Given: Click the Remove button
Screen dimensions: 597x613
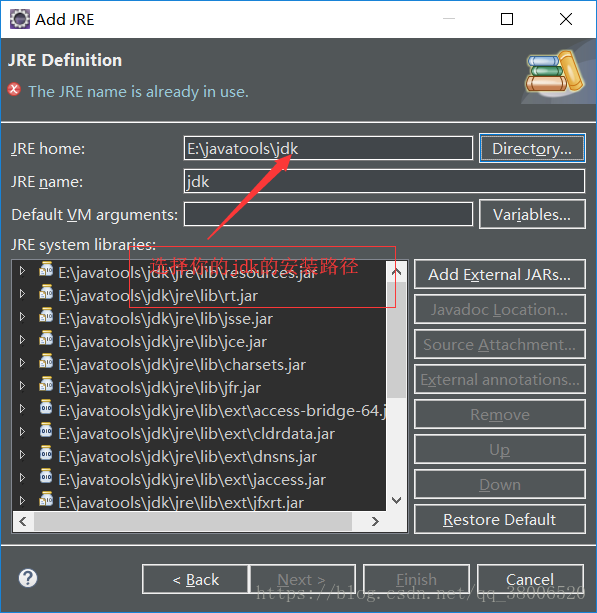Looking at the screenshot, I should click(500, 414).
